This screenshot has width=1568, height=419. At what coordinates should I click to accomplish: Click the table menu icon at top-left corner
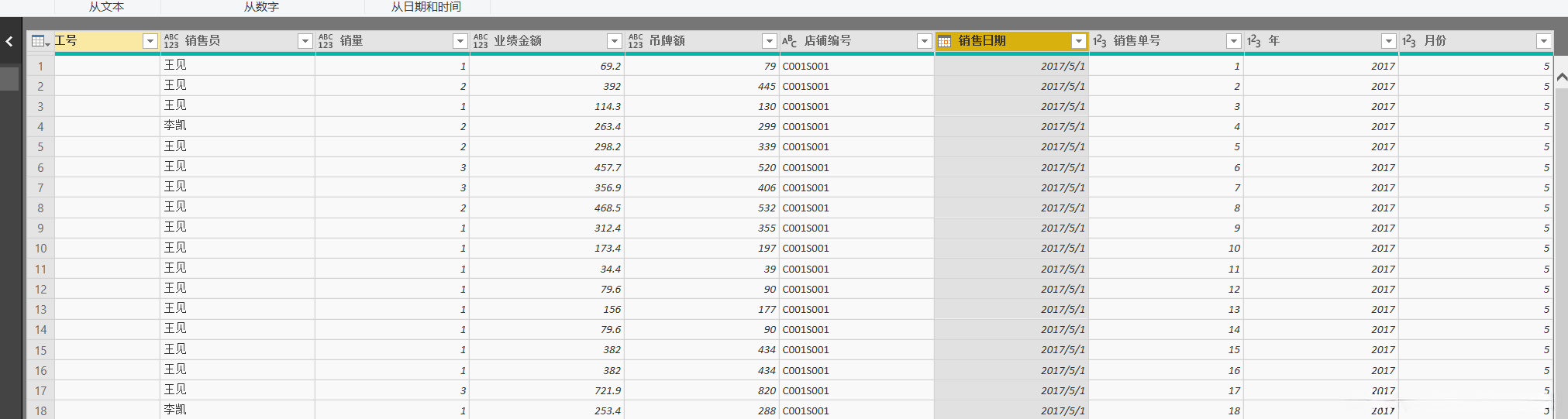pyautogui.click(x=40, y=41)
